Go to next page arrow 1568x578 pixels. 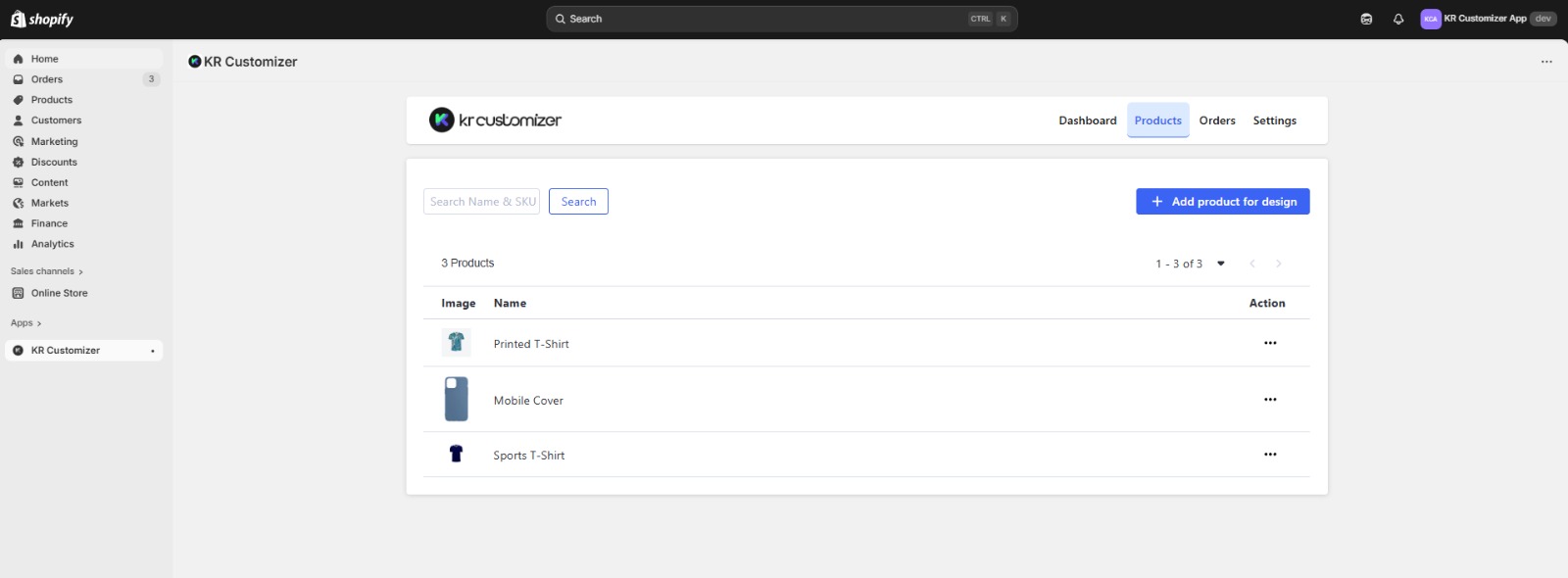click(x=1278, y=264)
